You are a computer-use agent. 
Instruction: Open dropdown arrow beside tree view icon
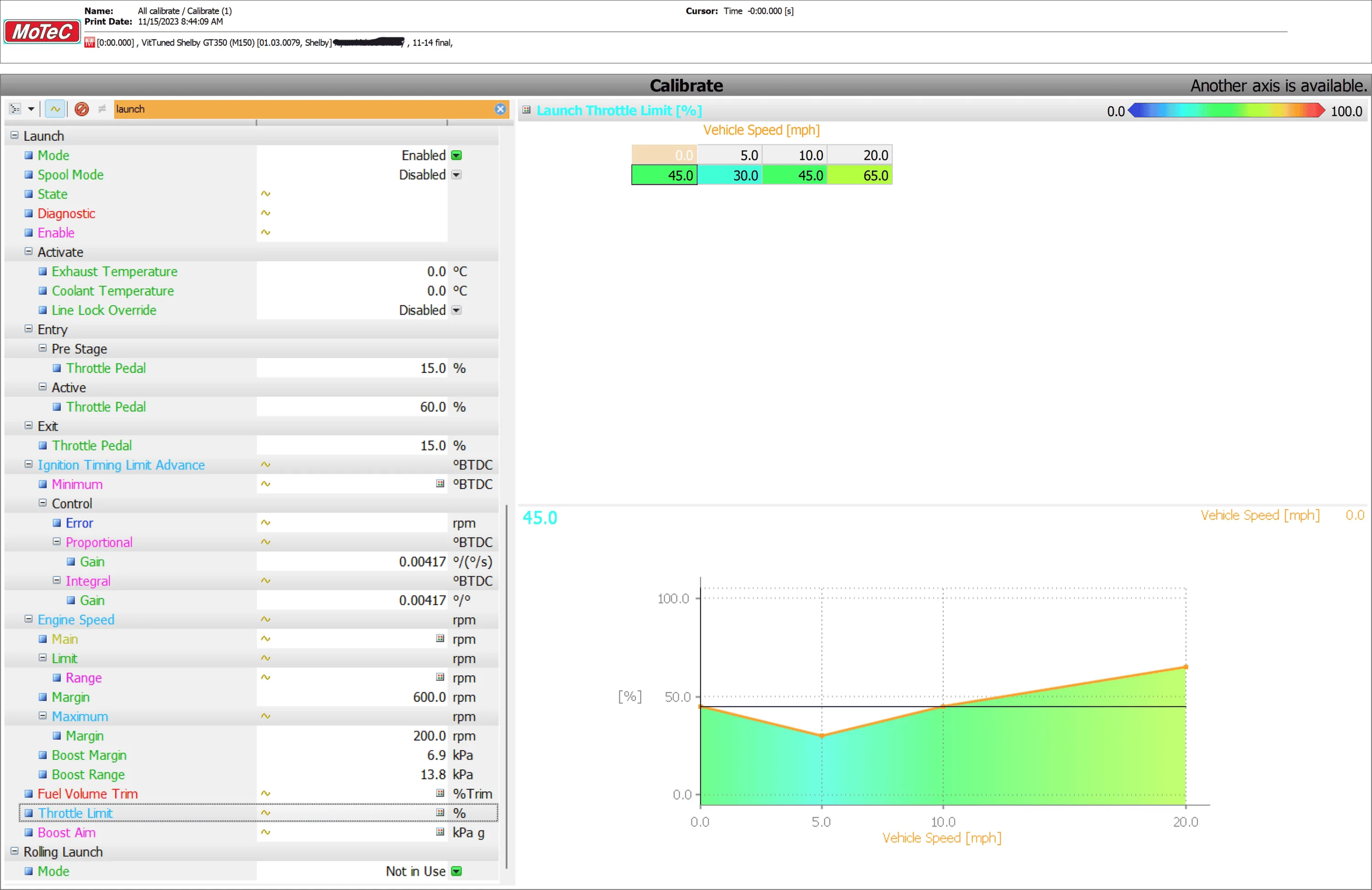[x=31, y=109]
